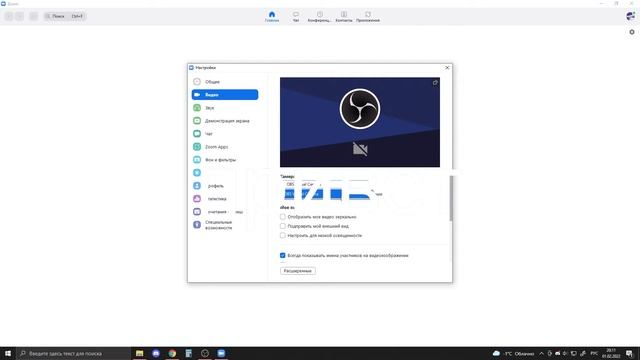The image size is (640, 360).
Task: Open Zoom settings via gear icon
Action: tap(632, 32)
